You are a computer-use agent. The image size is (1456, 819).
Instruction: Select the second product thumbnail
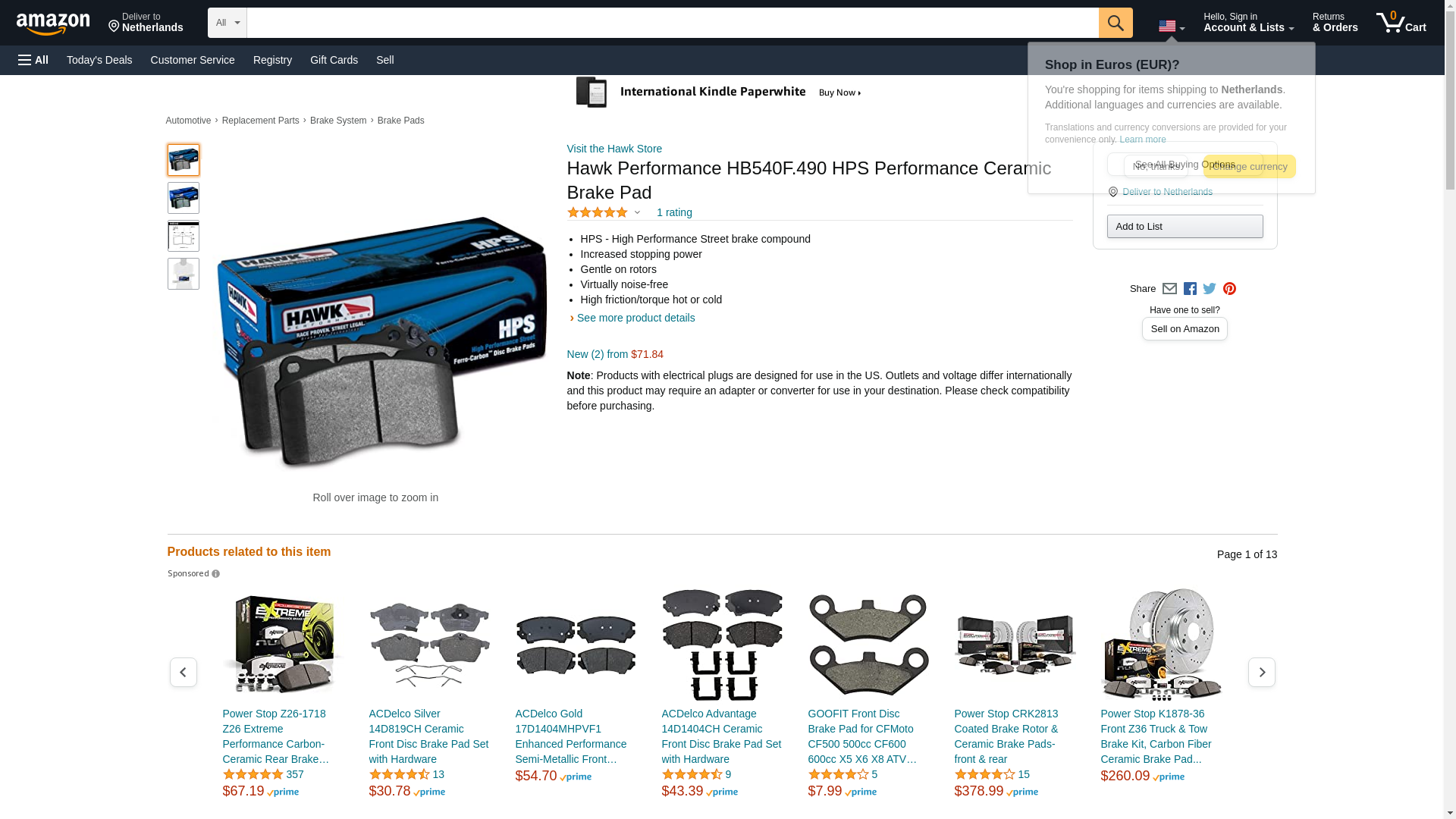click(x=184, y=198)
